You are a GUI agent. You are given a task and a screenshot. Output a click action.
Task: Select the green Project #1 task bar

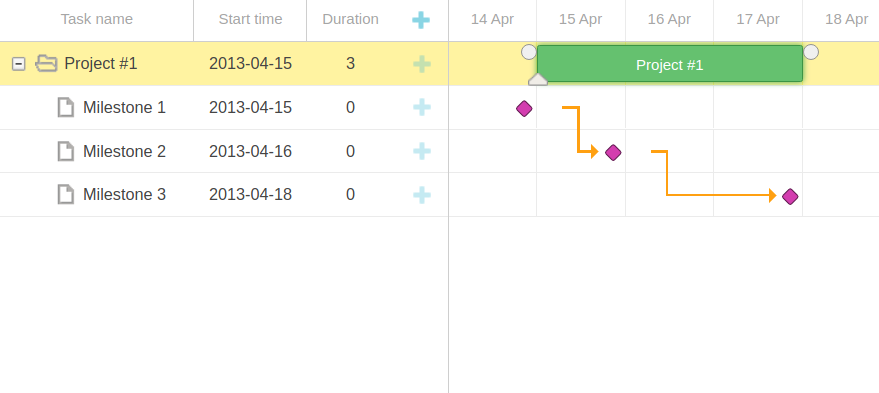(670, 64)
